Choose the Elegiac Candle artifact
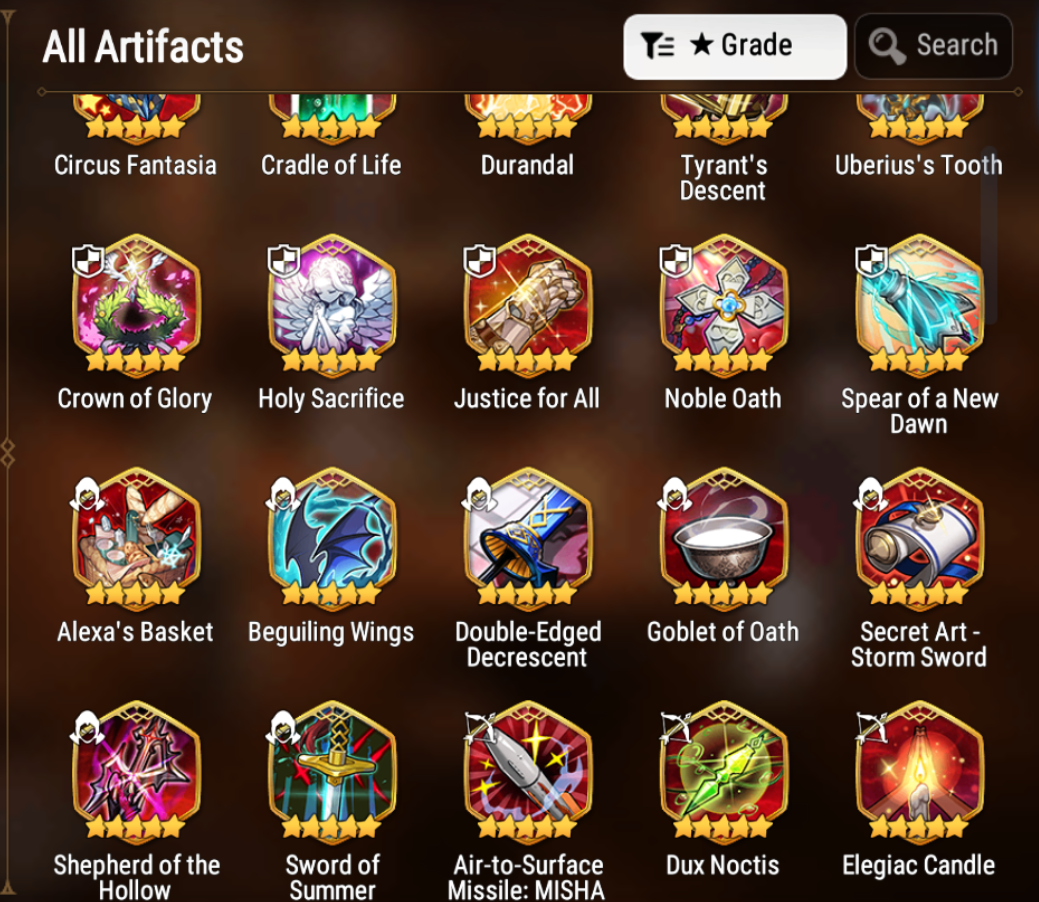Viewport: 1039px width, 902px height. [x=919, y=769]
